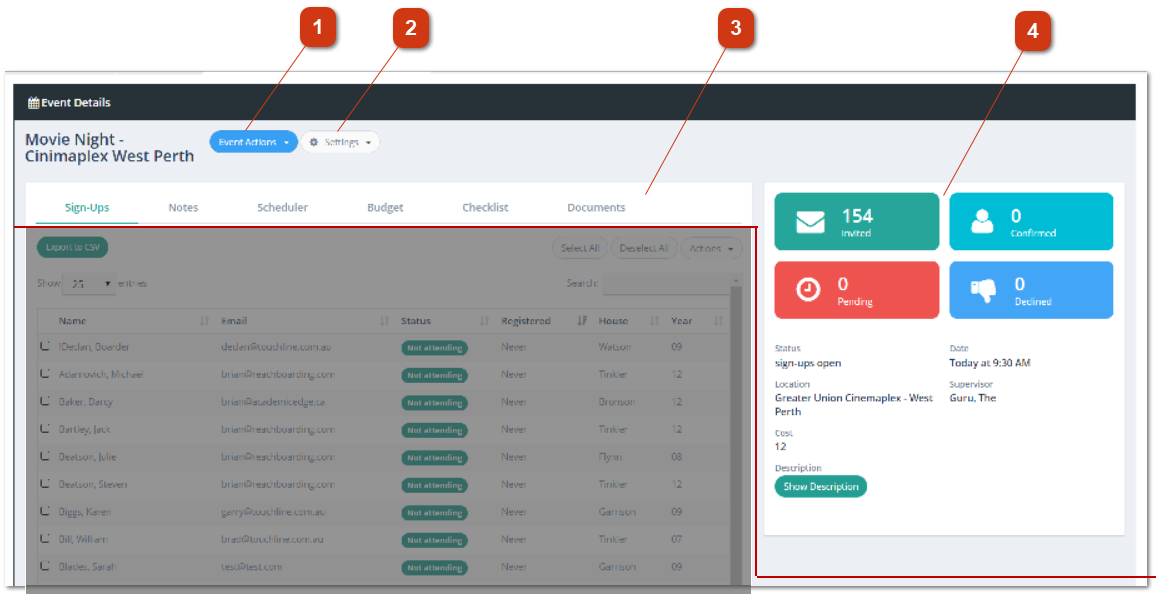Tick the checkbox for !Declan, Boarder

coord(45,347)
